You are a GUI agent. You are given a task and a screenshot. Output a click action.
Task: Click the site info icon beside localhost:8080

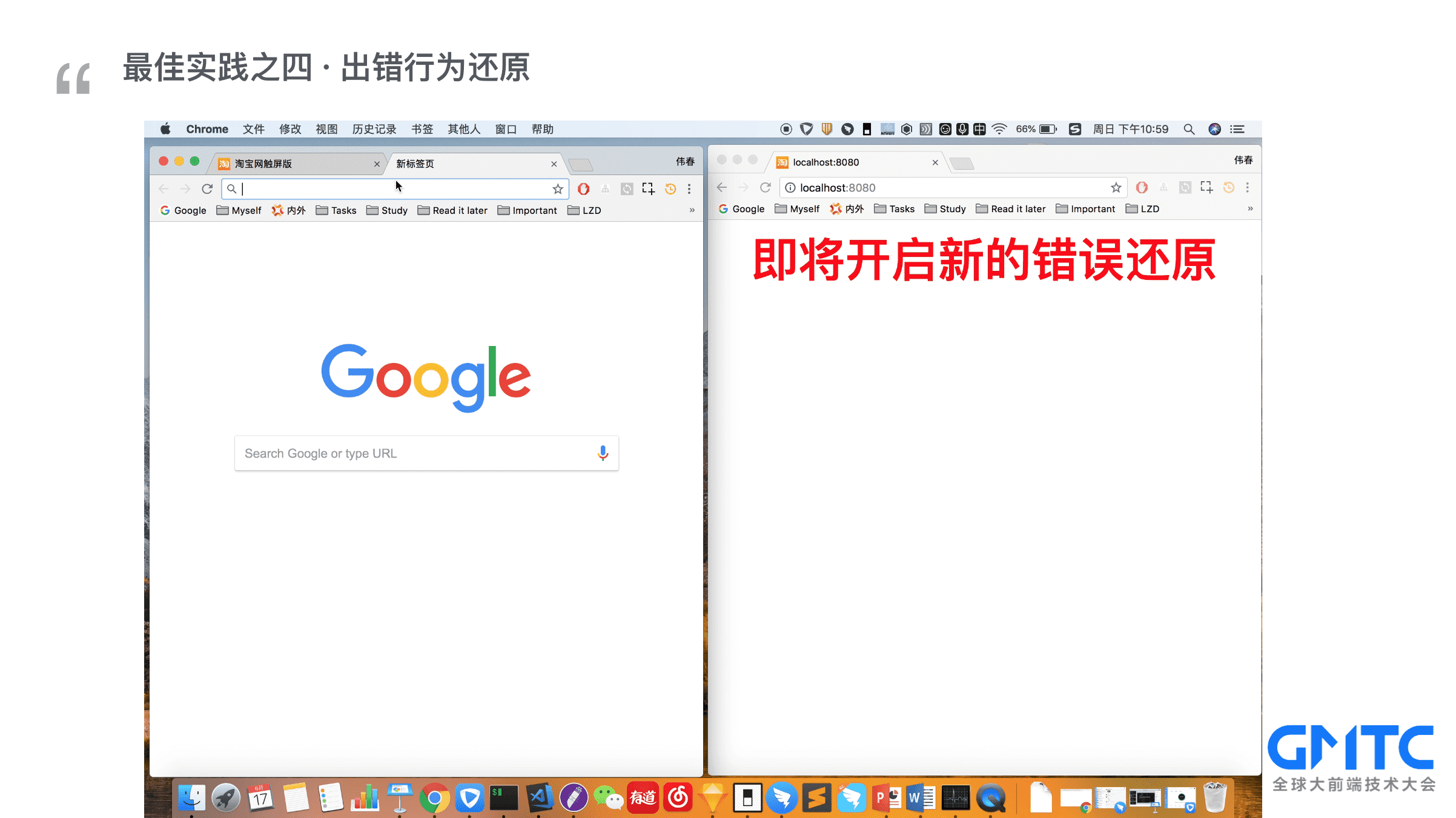[790, 188]
